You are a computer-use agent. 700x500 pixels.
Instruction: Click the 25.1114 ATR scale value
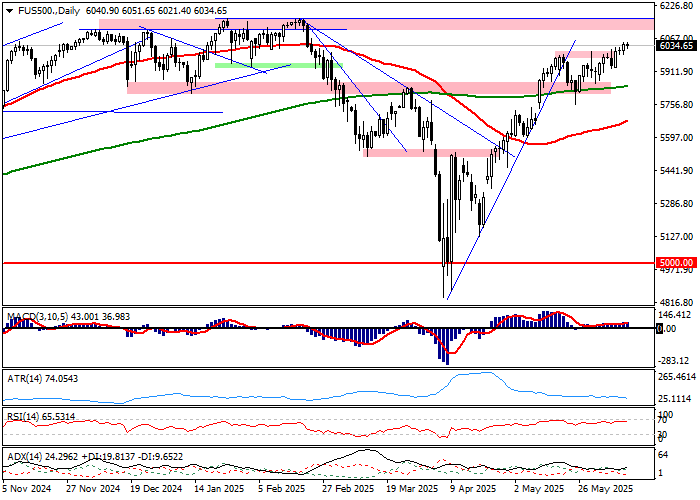(675, 398)
